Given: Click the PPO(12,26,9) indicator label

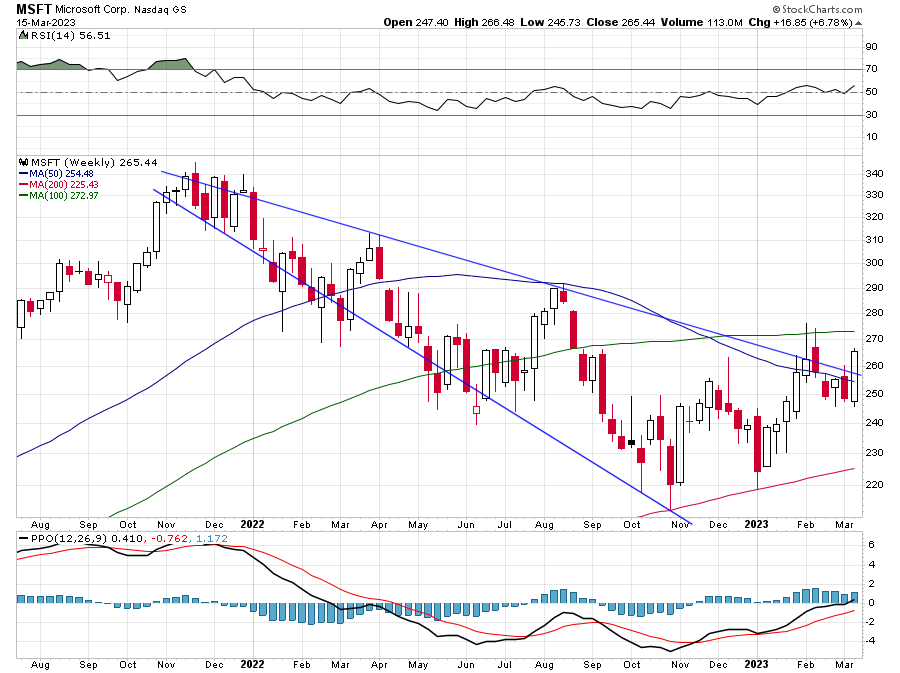Looking at the screenshot, I should pos(69,539).
